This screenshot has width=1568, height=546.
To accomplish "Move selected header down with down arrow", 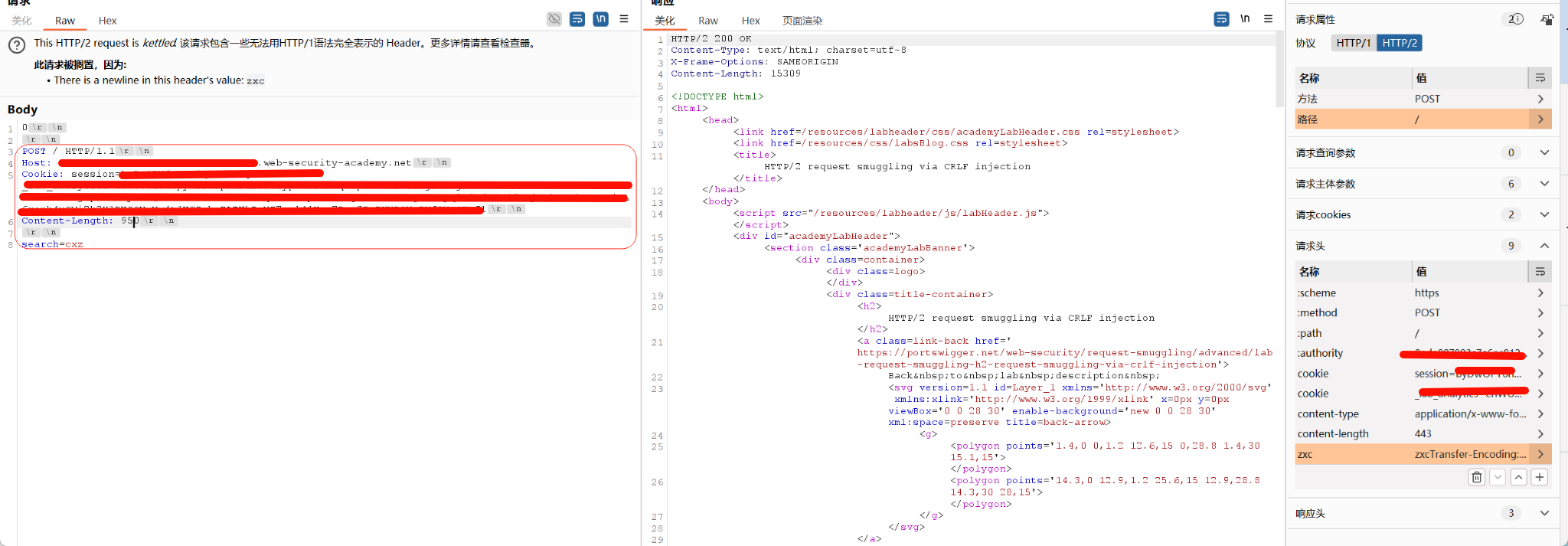I will coord(1498,477).
